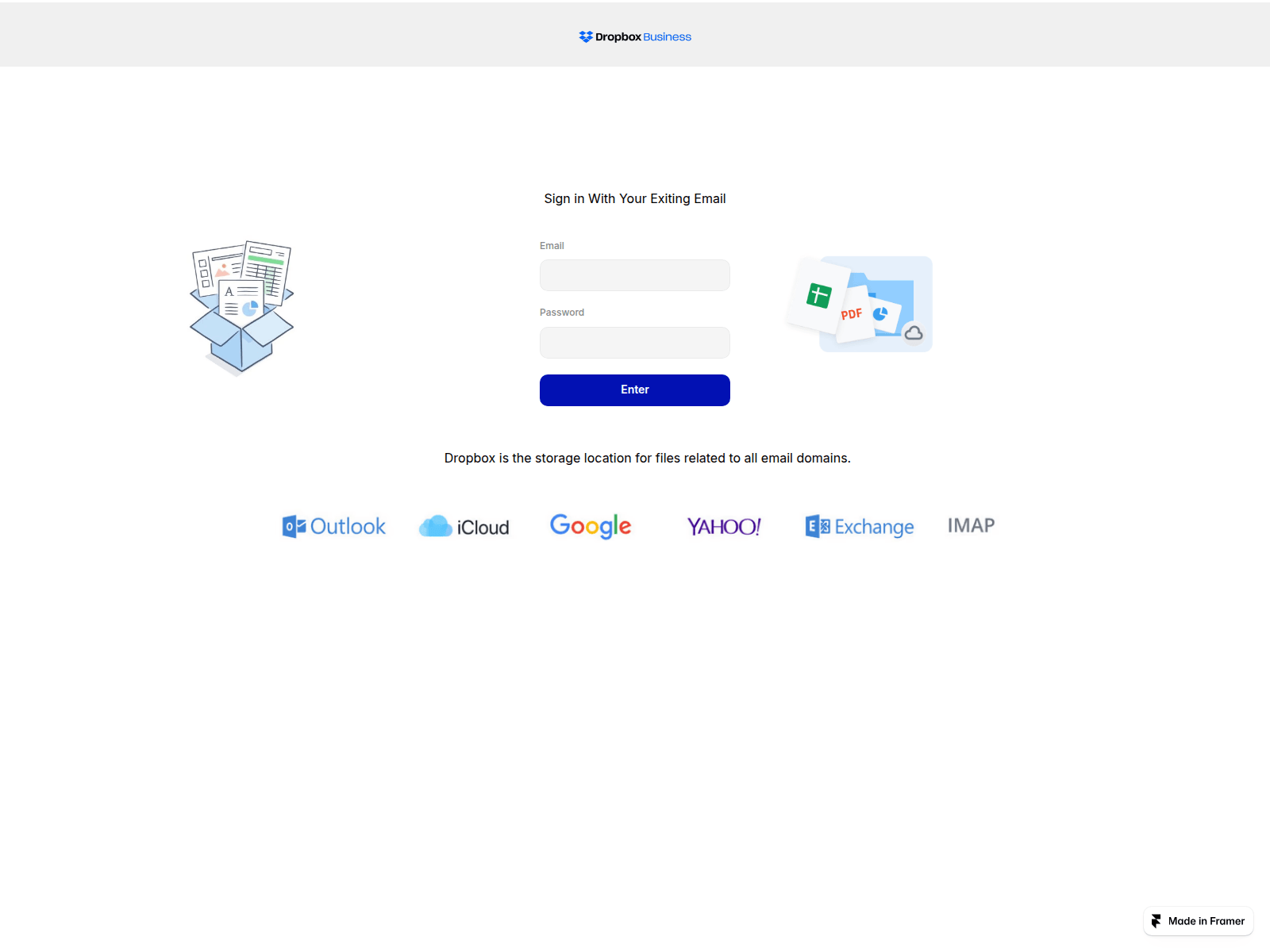
Task: Click the Framer logo in the badge
Action: click(1158, 921)
